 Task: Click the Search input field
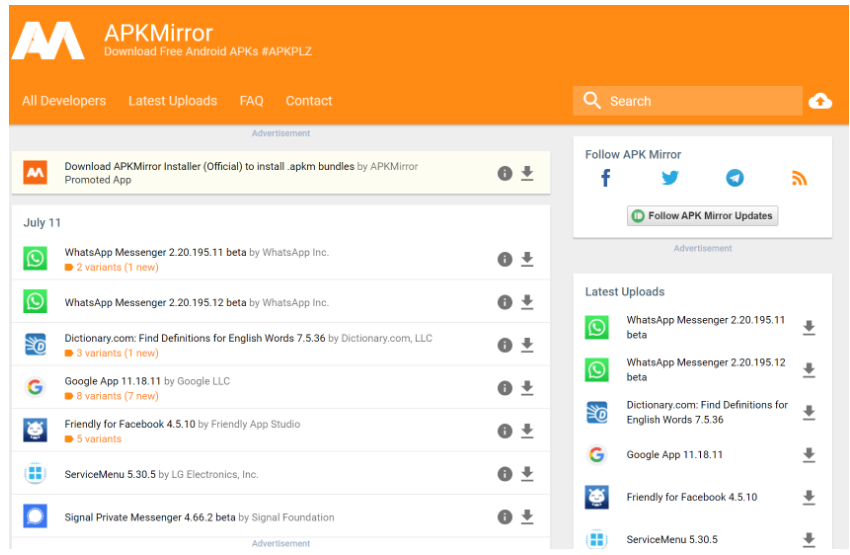(x=687, y=101)
